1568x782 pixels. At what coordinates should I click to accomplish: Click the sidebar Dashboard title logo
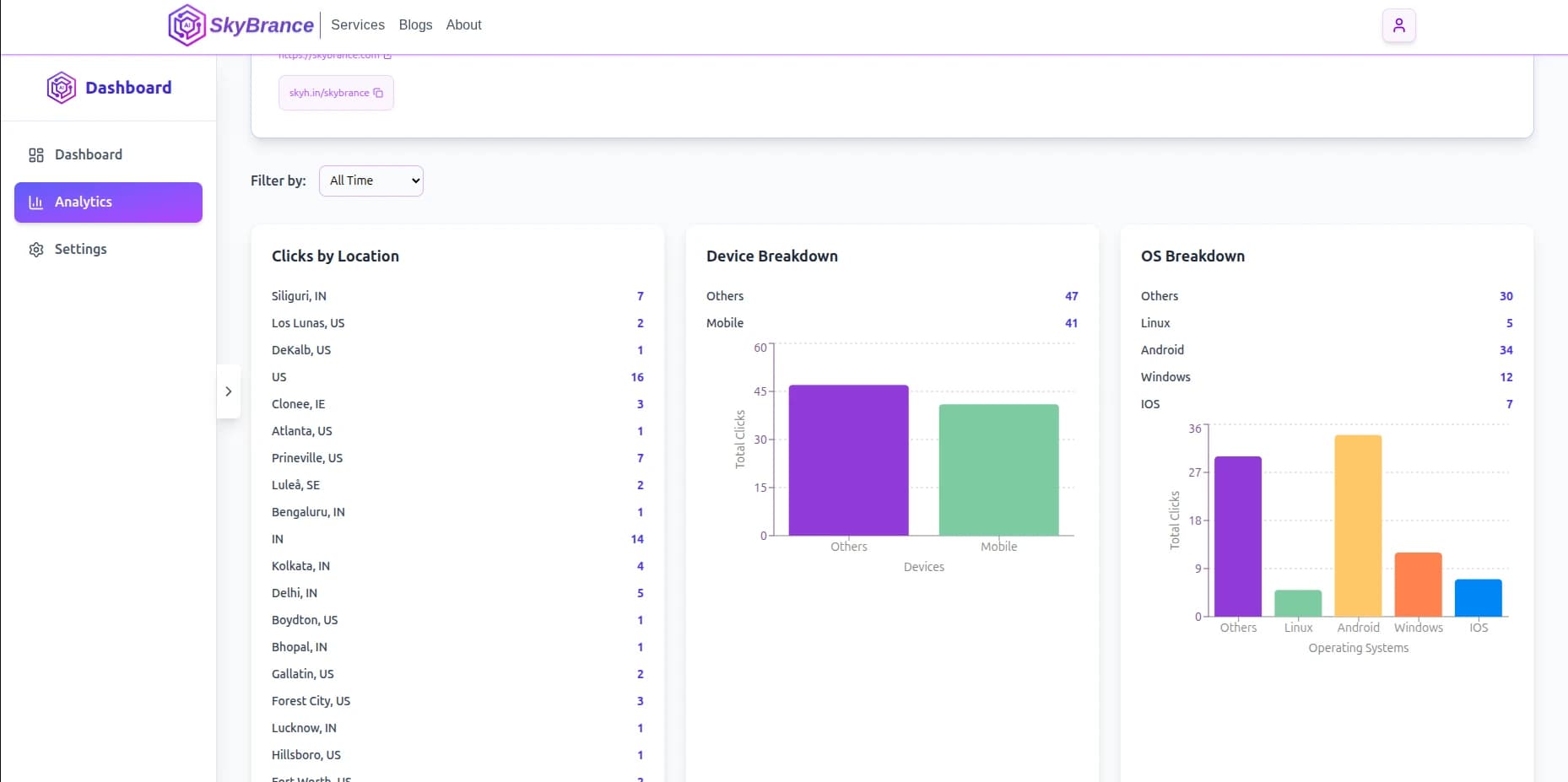pyautogui.click(x=62, y=88)
